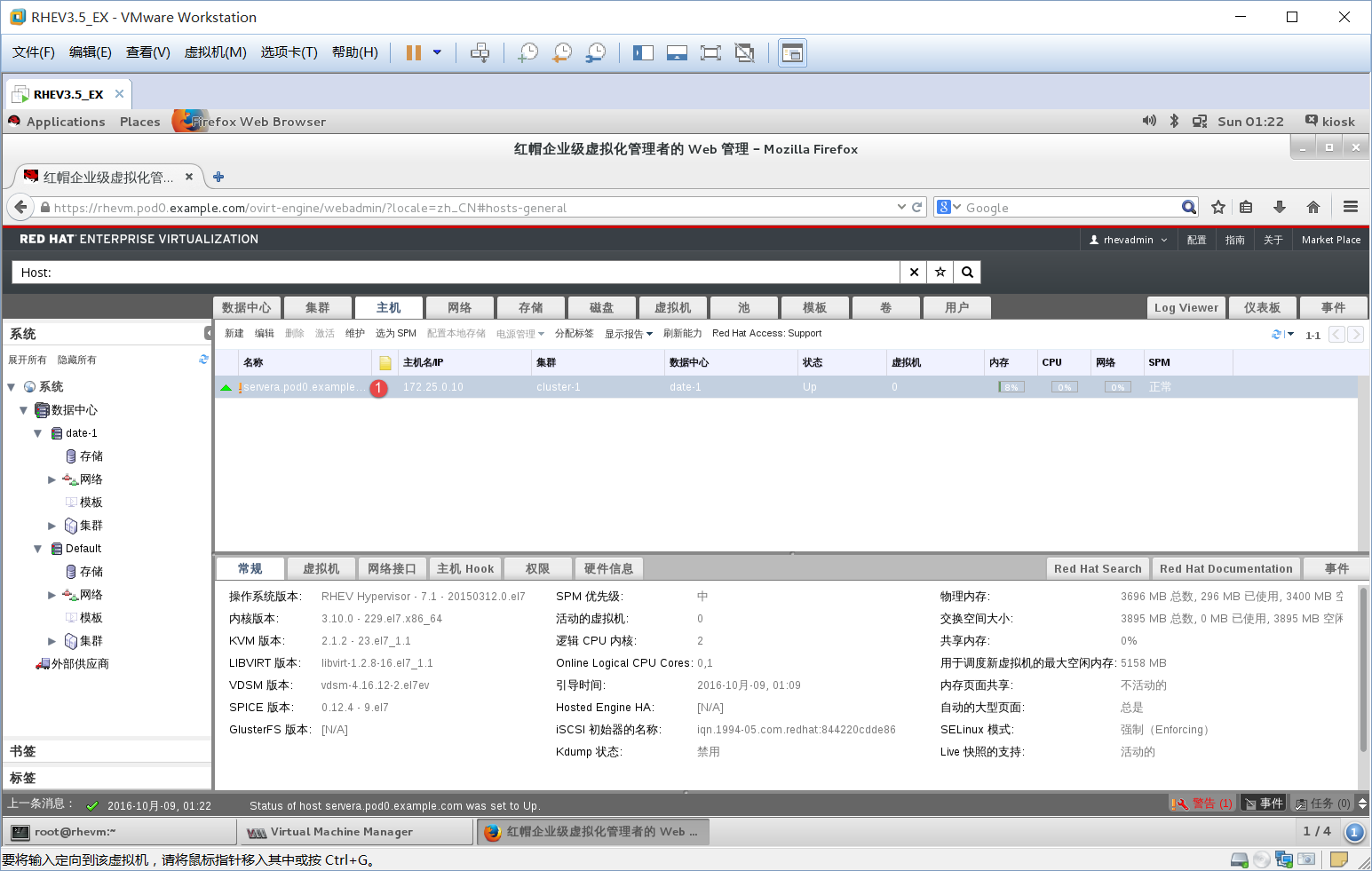This screenshot has height=871, width=1372.
Task: Click the Firefox URL address bar
Action: point(471,208)
